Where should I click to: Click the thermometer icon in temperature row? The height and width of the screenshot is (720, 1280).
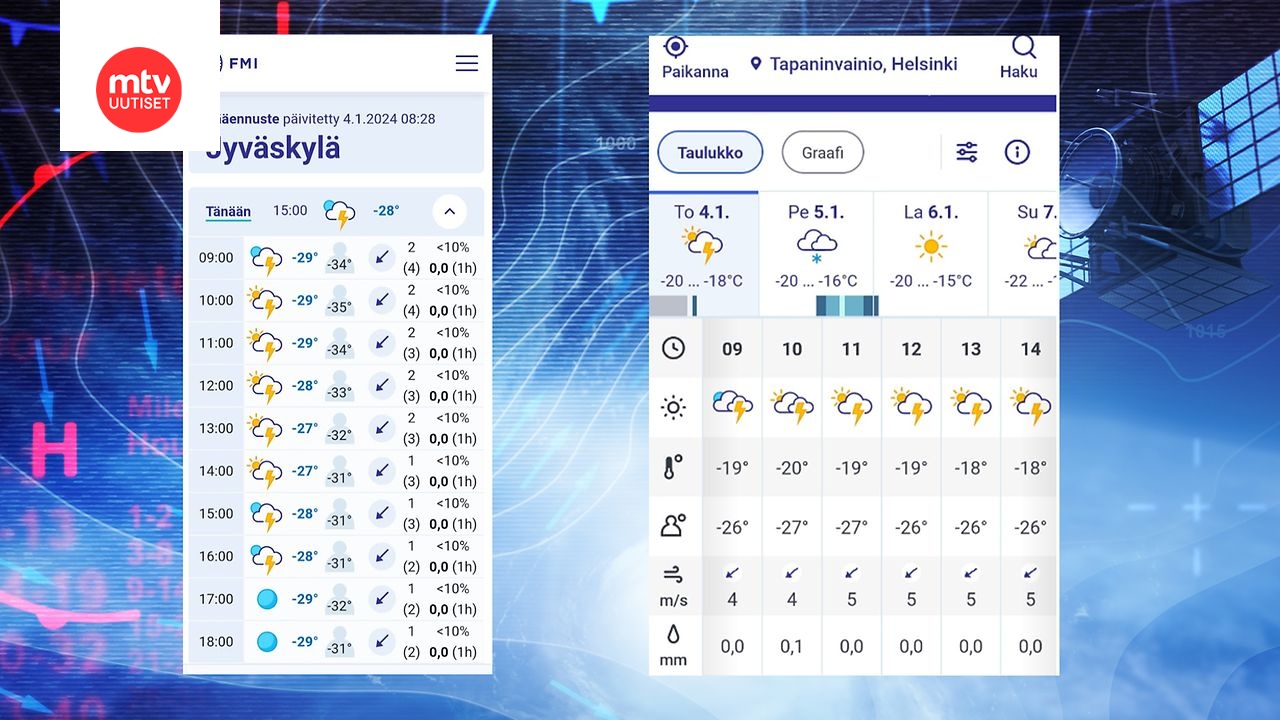[674, 466]
